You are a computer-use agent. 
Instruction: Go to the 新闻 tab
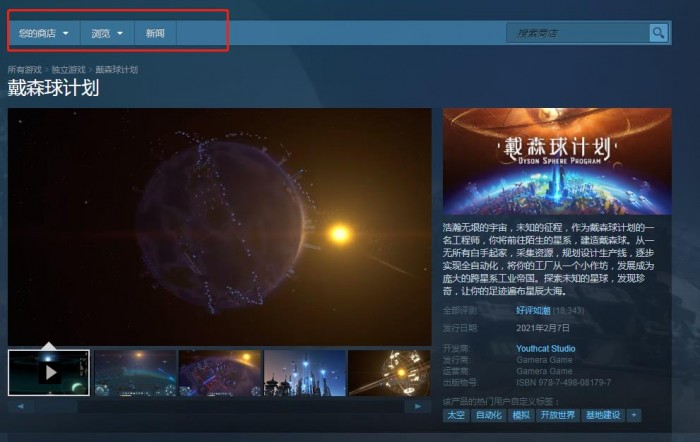click(155, 33)
